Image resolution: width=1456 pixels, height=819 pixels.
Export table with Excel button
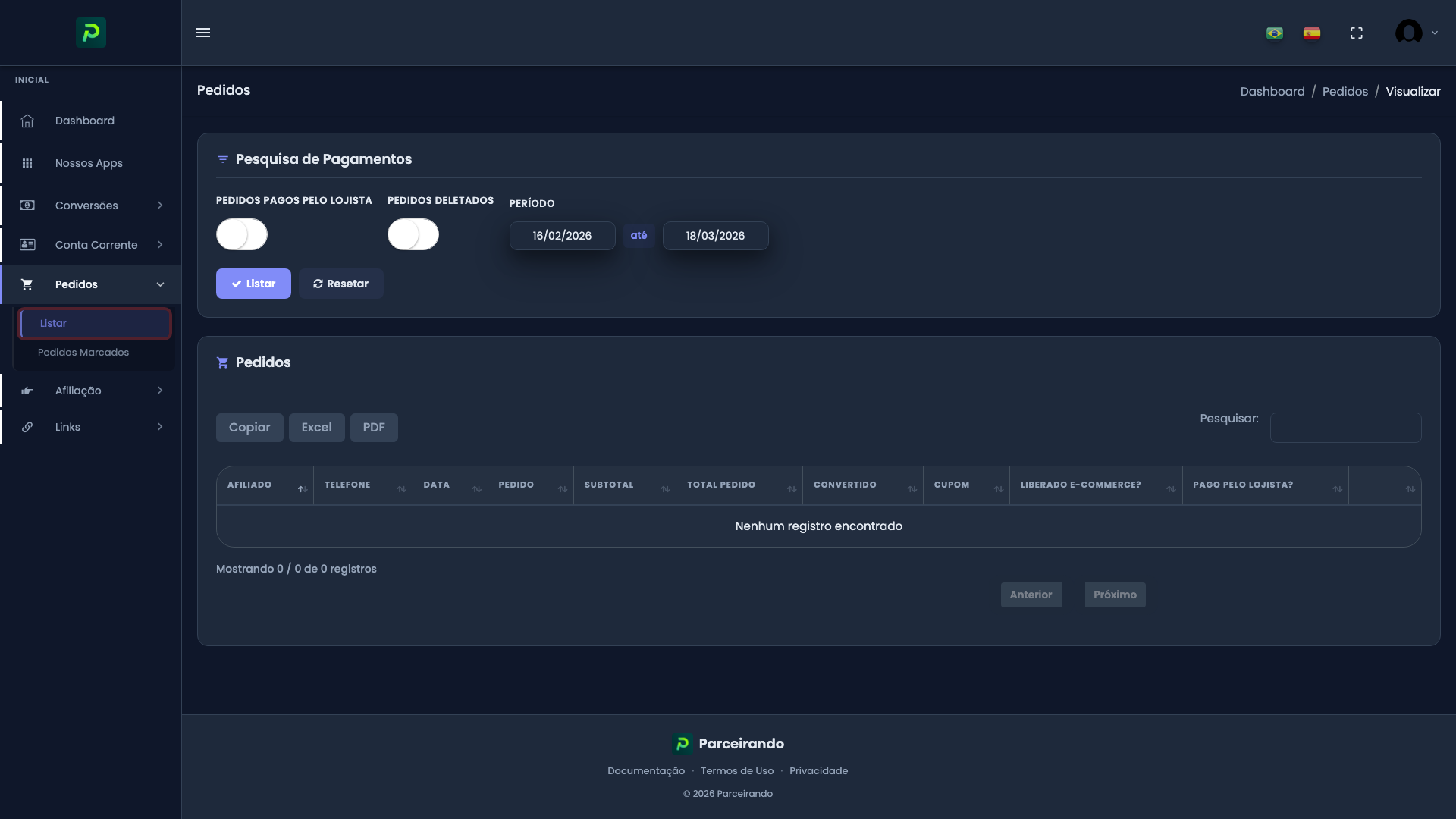[x=316, y=428]
